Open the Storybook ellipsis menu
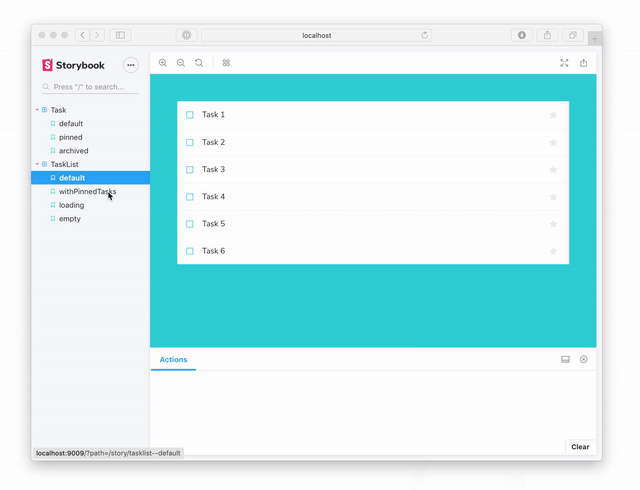The width and height of the screenshot is (640, 490). (x=131, y=65)
